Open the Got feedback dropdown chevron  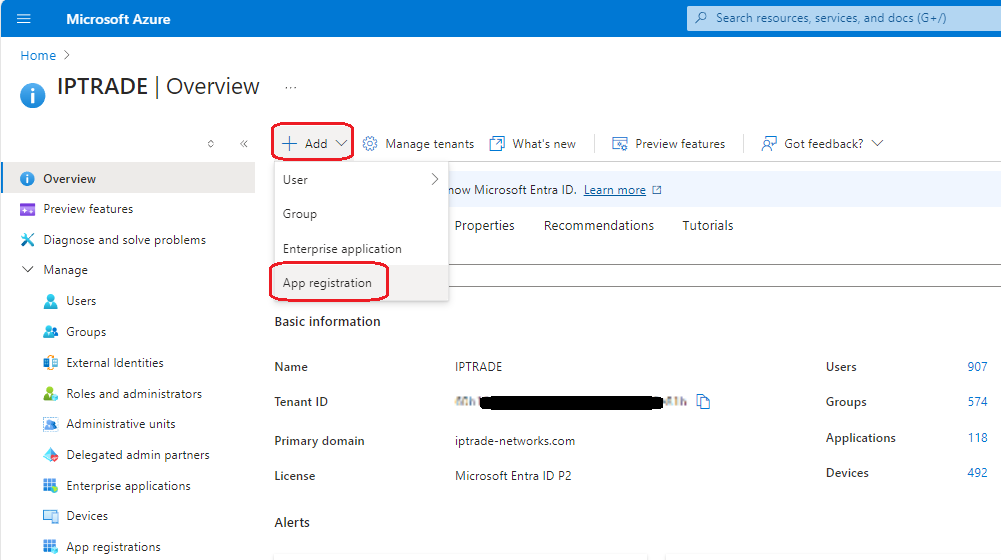point(878,143)
